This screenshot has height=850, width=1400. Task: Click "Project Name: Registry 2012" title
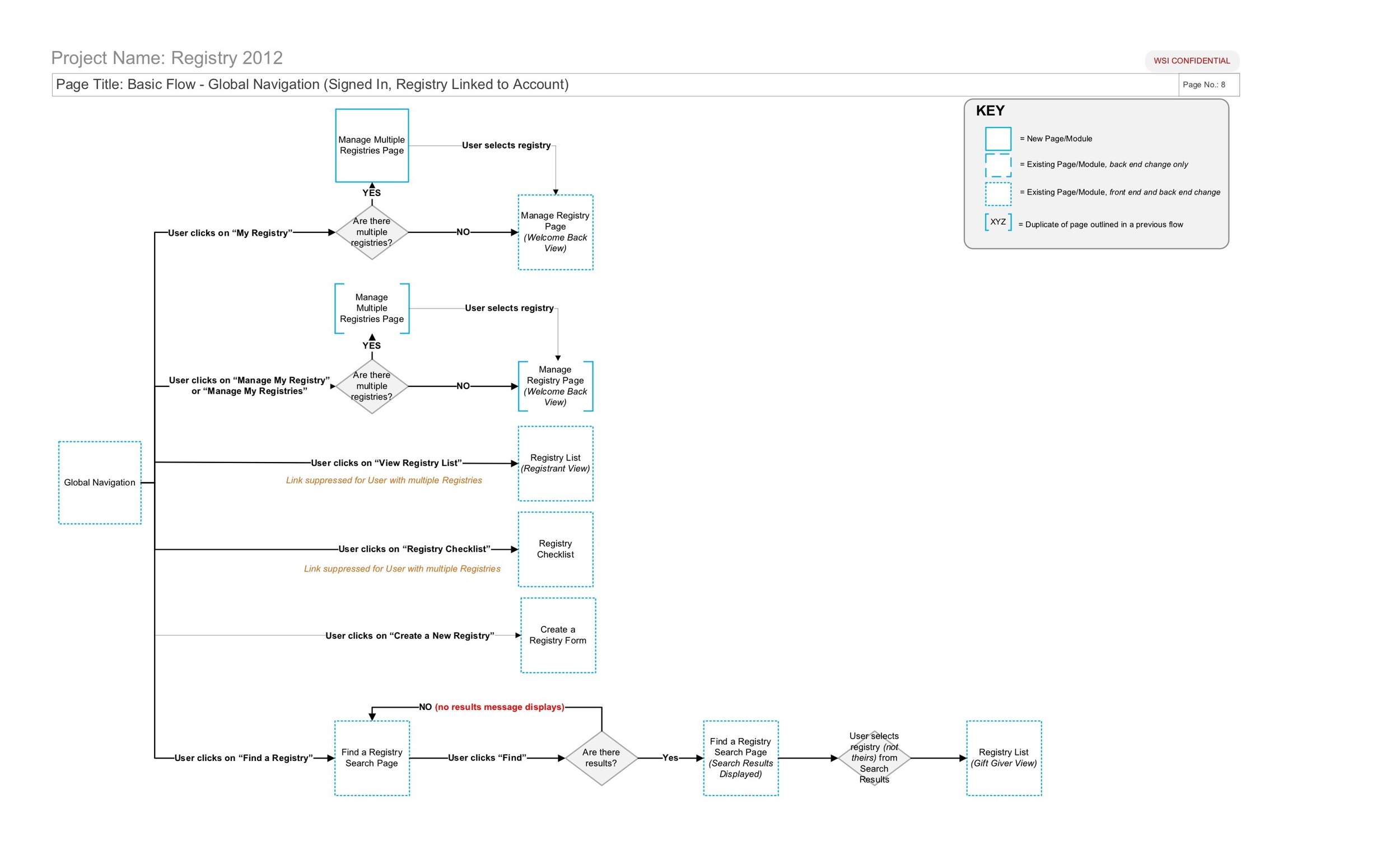point(166,58)
